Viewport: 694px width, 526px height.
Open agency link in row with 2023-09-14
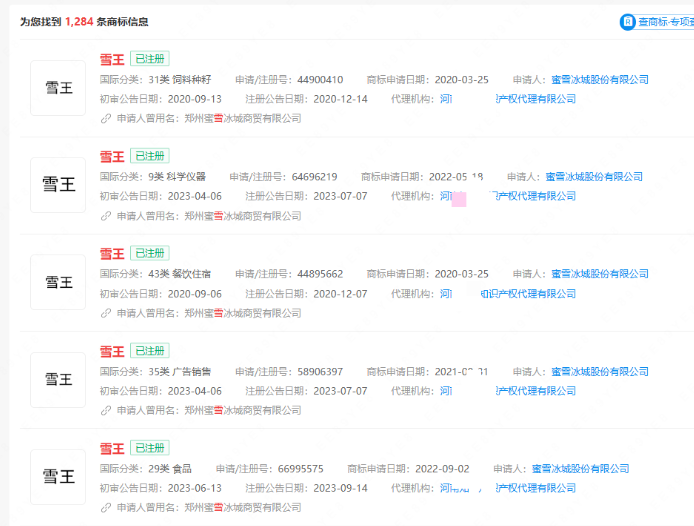tap(508, 488)
